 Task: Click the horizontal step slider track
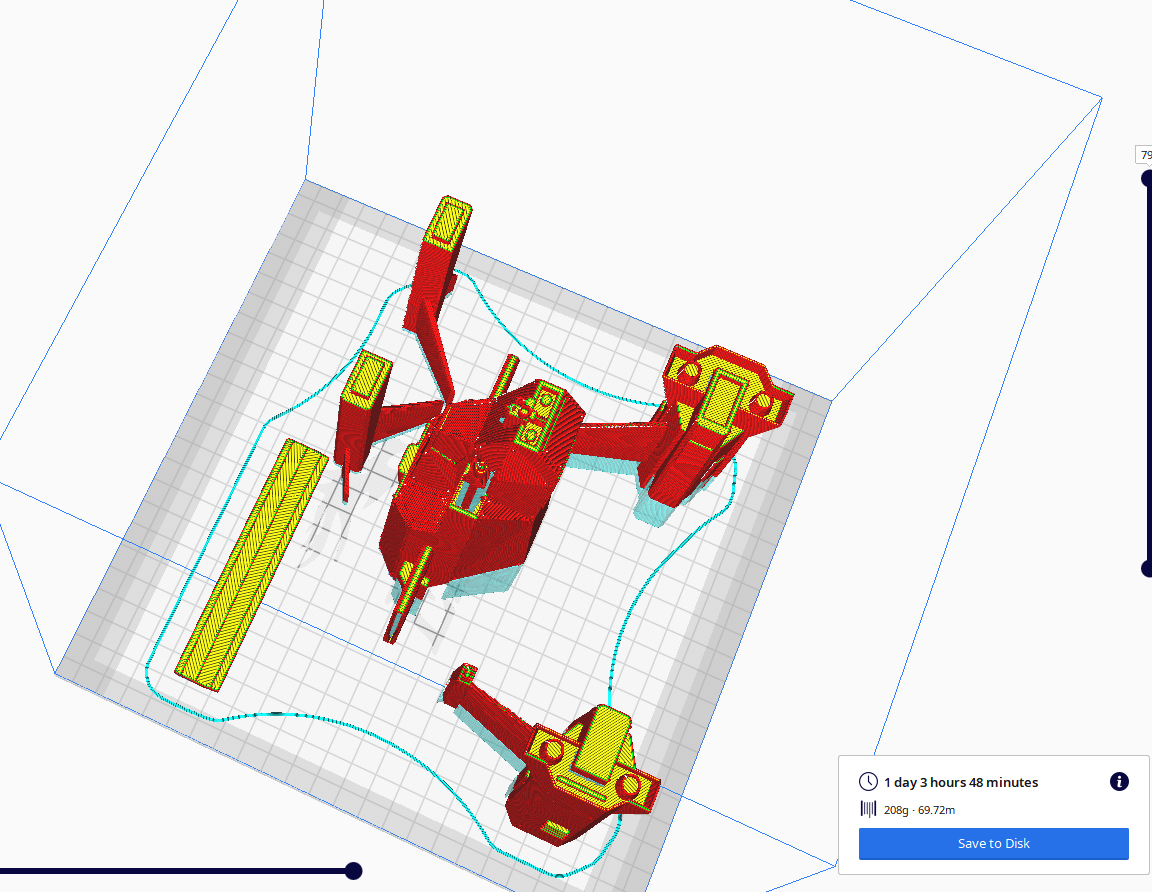[x=180, y=871]
